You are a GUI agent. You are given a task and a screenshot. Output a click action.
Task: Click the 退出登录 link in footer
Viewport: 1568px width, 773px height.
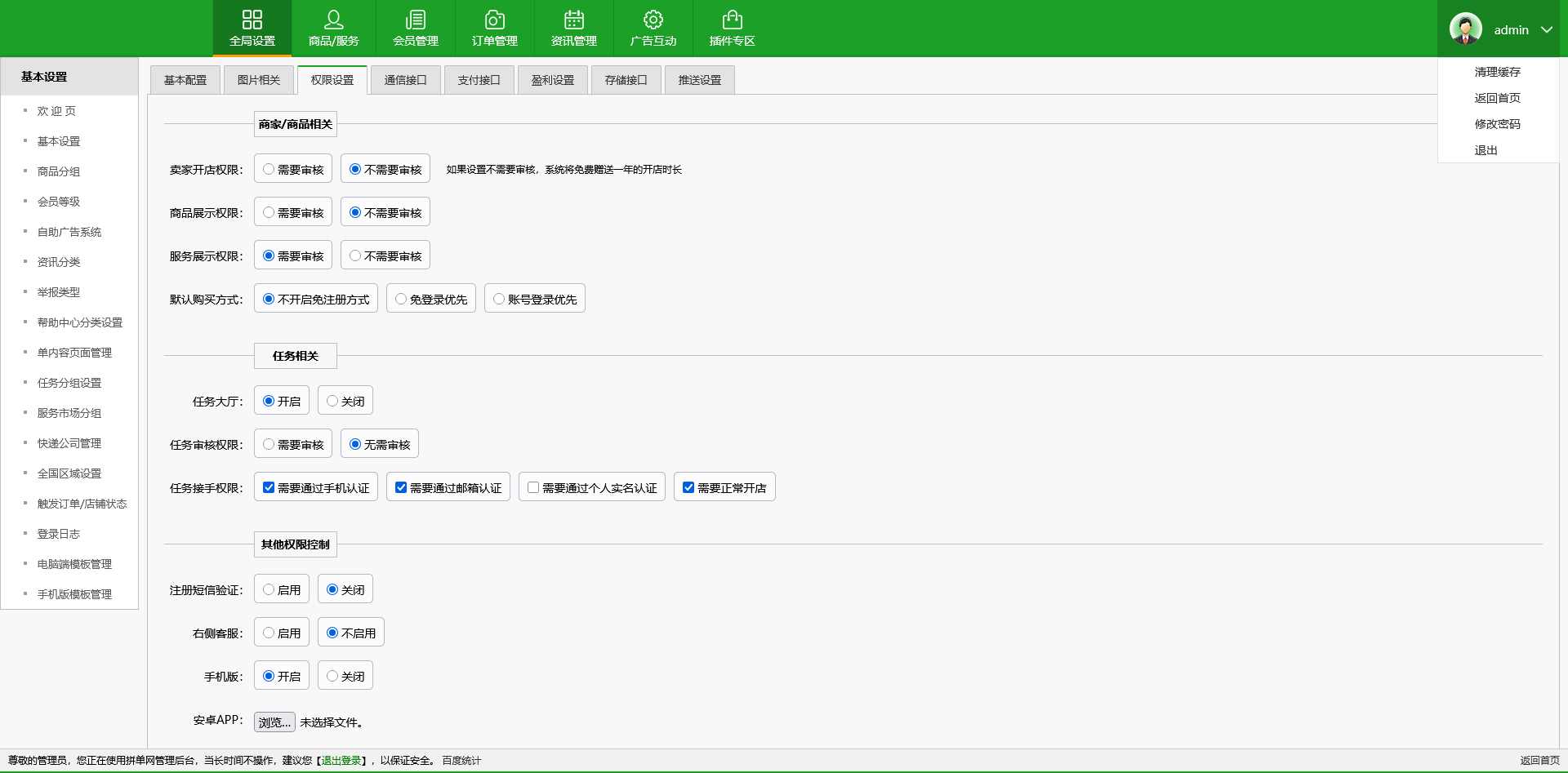[341, 761]
